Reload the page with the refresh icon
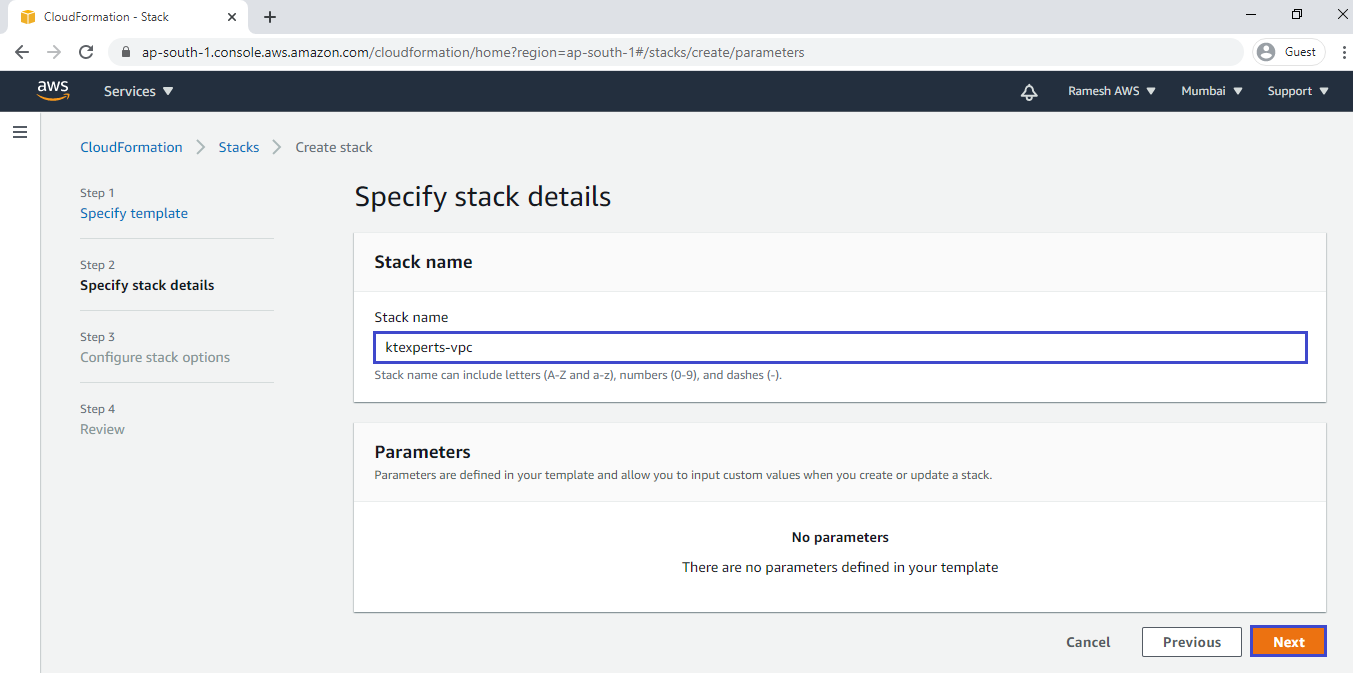 [x=86, y=52]
